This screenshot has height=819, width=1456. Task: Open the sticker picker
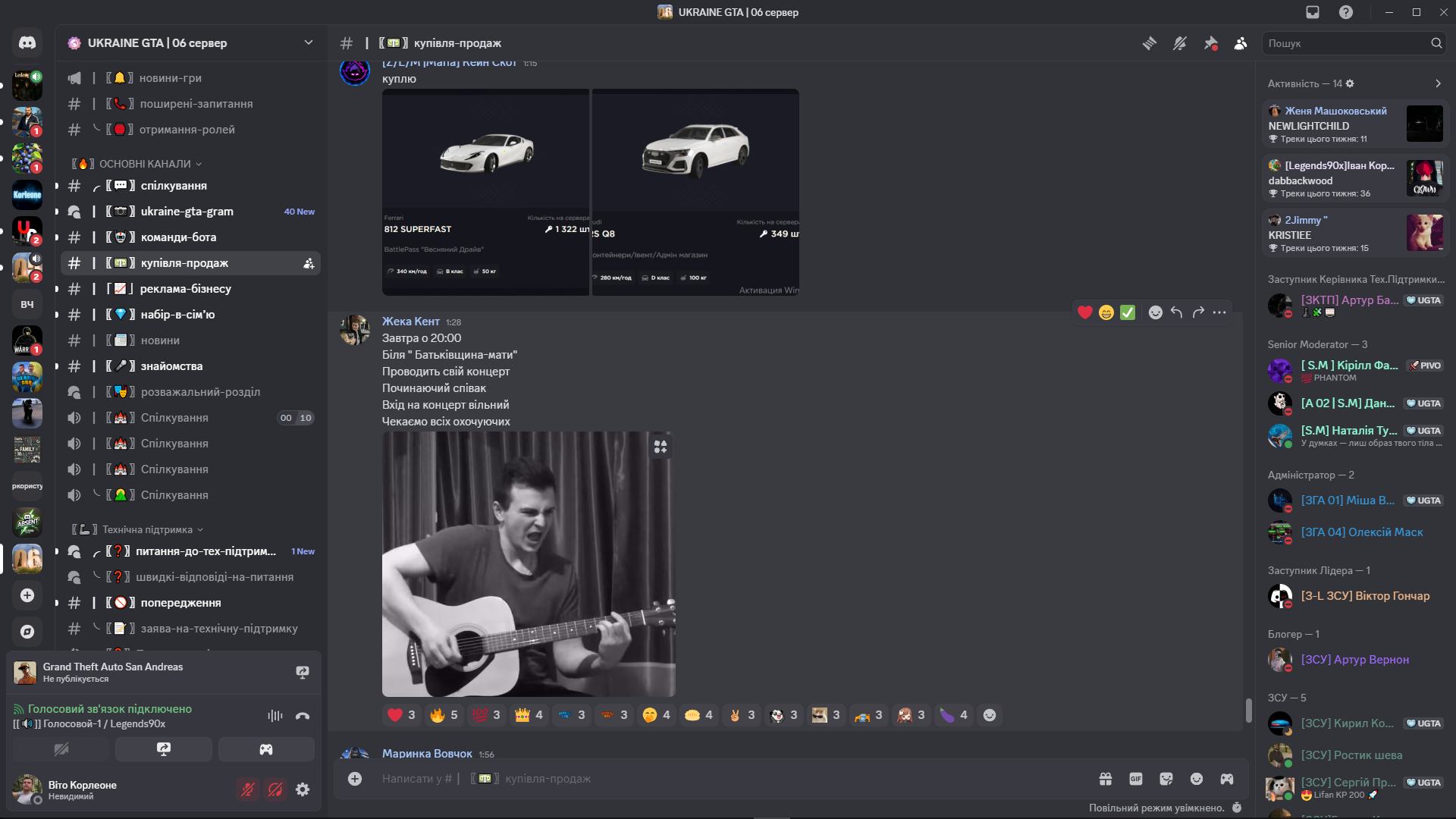click(x=1166, y=779)
